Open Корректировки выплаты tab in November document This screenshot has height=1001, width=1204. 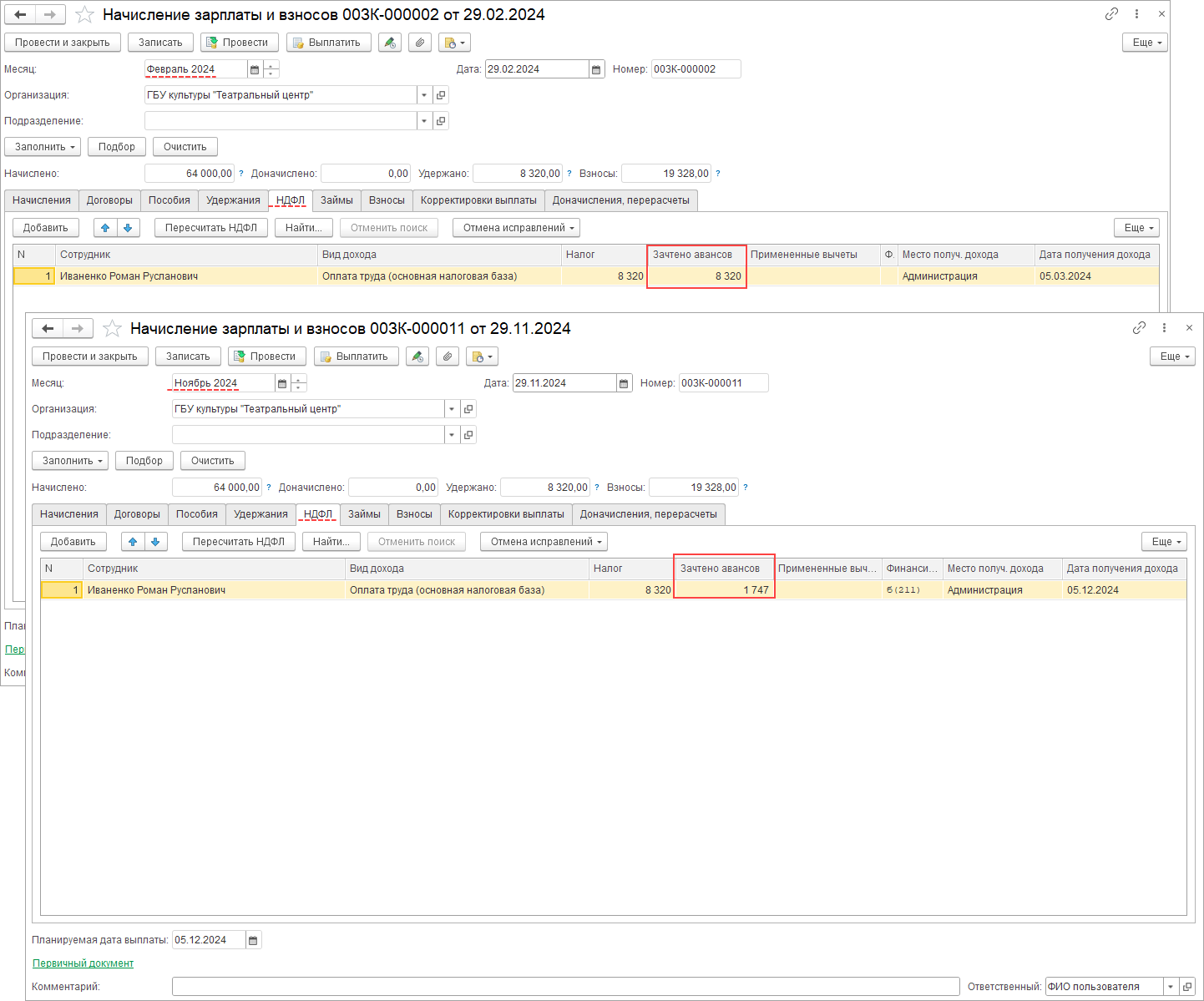(506, 514)
